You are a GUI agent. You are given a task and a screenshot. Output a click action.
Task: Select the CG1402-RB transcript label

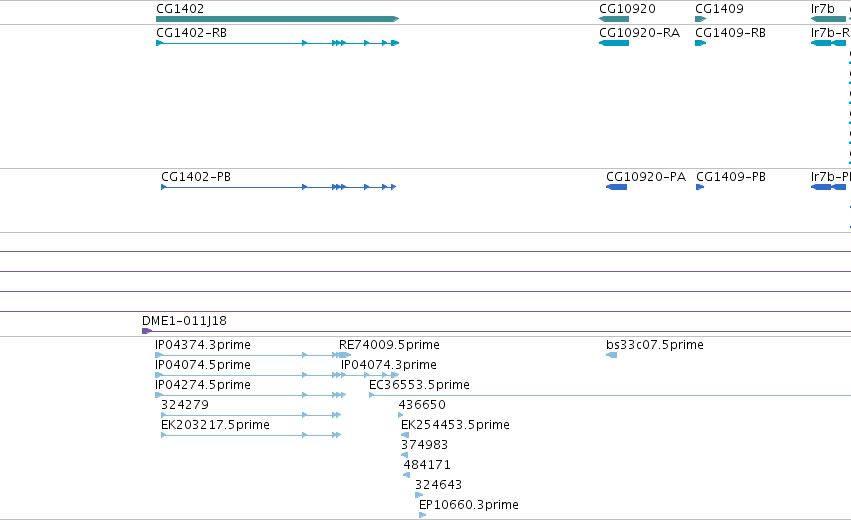191,33
